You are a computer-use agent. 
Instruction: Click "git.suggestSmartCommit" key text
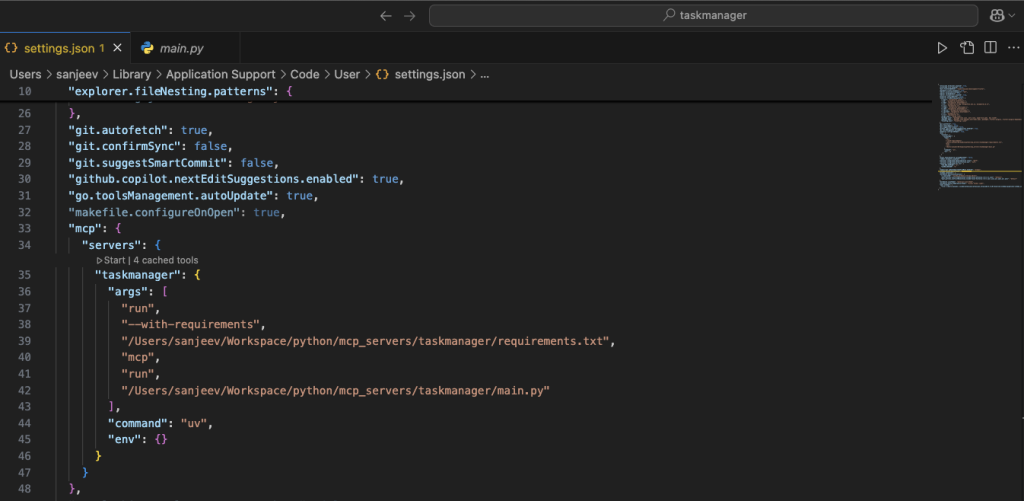click(x=148, y=162)
